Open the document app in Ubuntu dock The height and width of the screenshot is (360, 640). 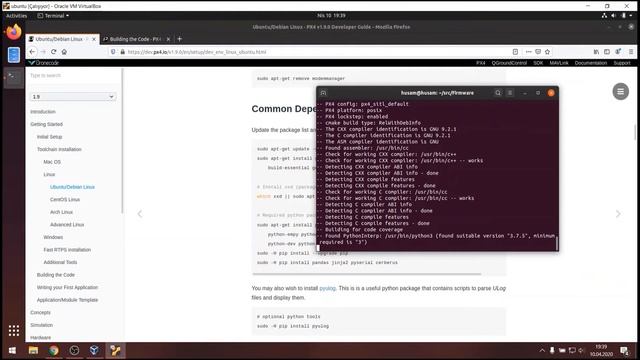(x=14, y=55)
